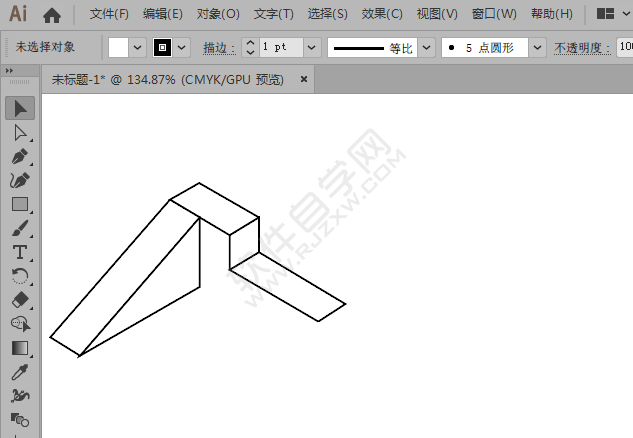
Task: Open the 对象(O) menu
Action: pos(218,14)
